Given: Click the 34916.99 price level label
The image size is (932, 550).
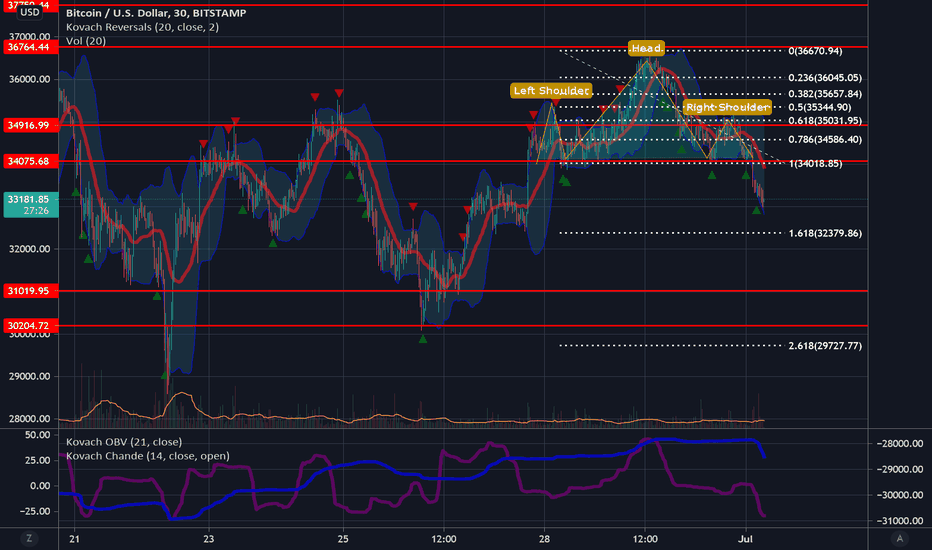Looking at the screenshot, I should 30,125.
